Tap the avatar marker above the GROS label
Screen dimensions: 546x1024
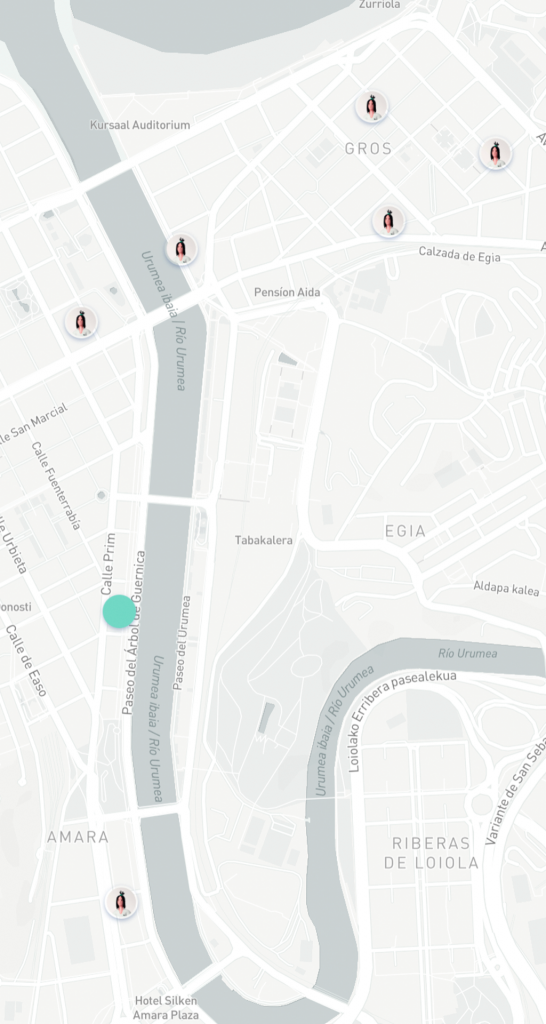(372, 107)
